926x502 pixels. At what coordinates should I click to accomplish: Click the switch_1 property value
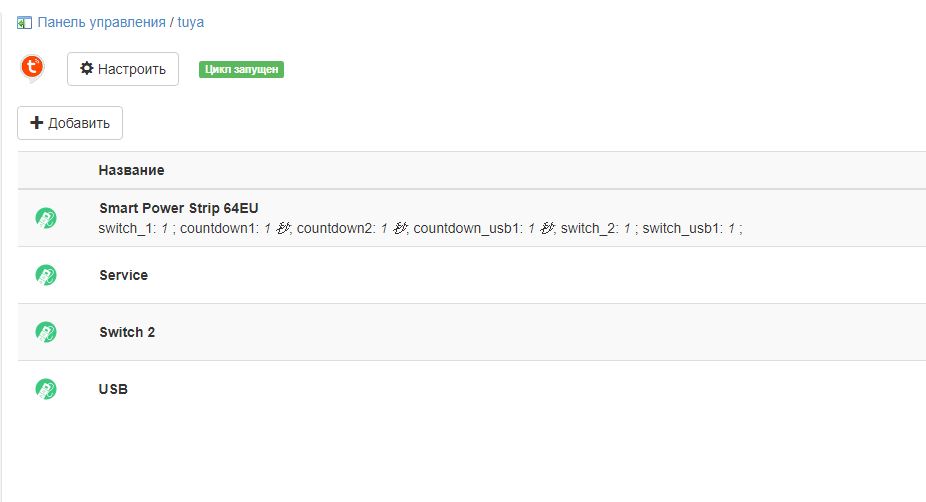coord(164,229)
